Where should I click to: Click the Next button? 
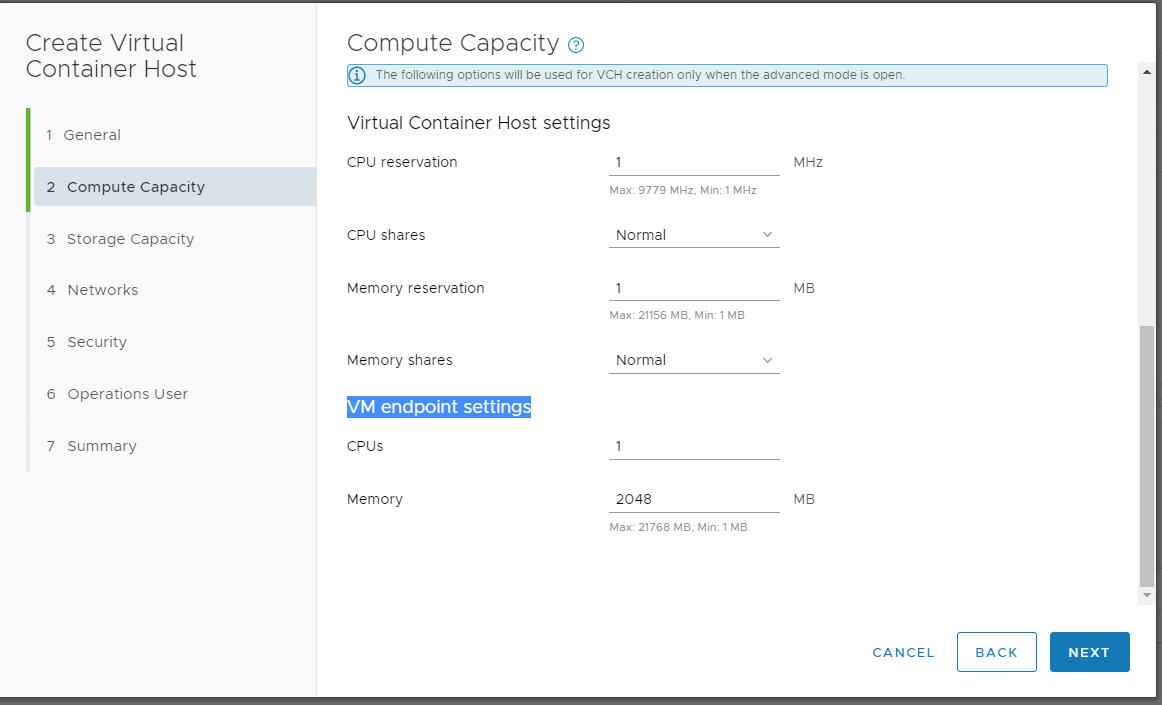tap(1089, 652)
